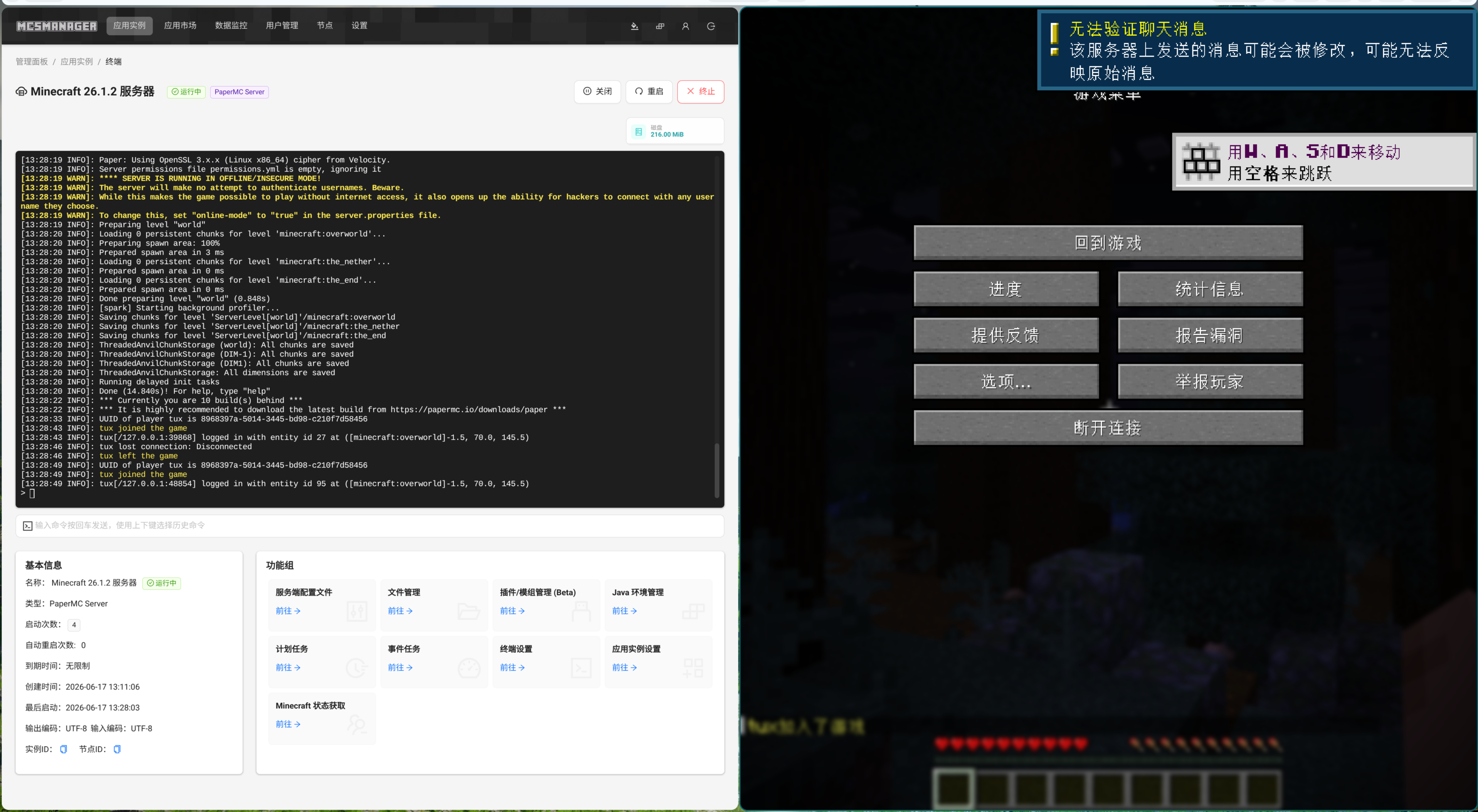Click the blocks icon on Java 环境管理 card
The image size is (1478, 812).
pos(693,611)
